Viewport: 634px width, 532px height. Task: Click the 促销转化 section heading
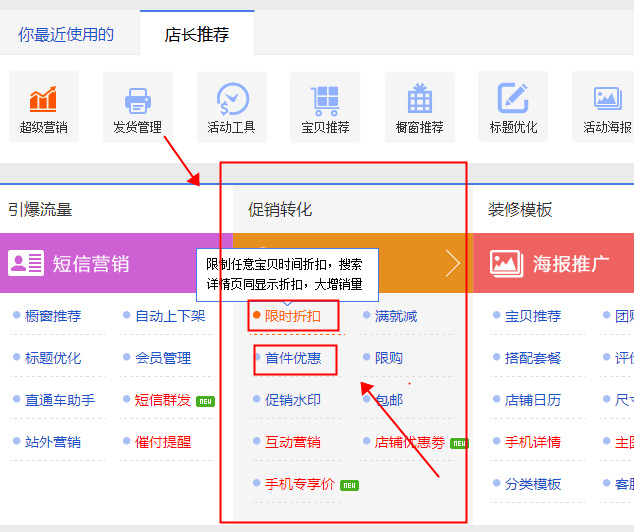coord(280,209)
